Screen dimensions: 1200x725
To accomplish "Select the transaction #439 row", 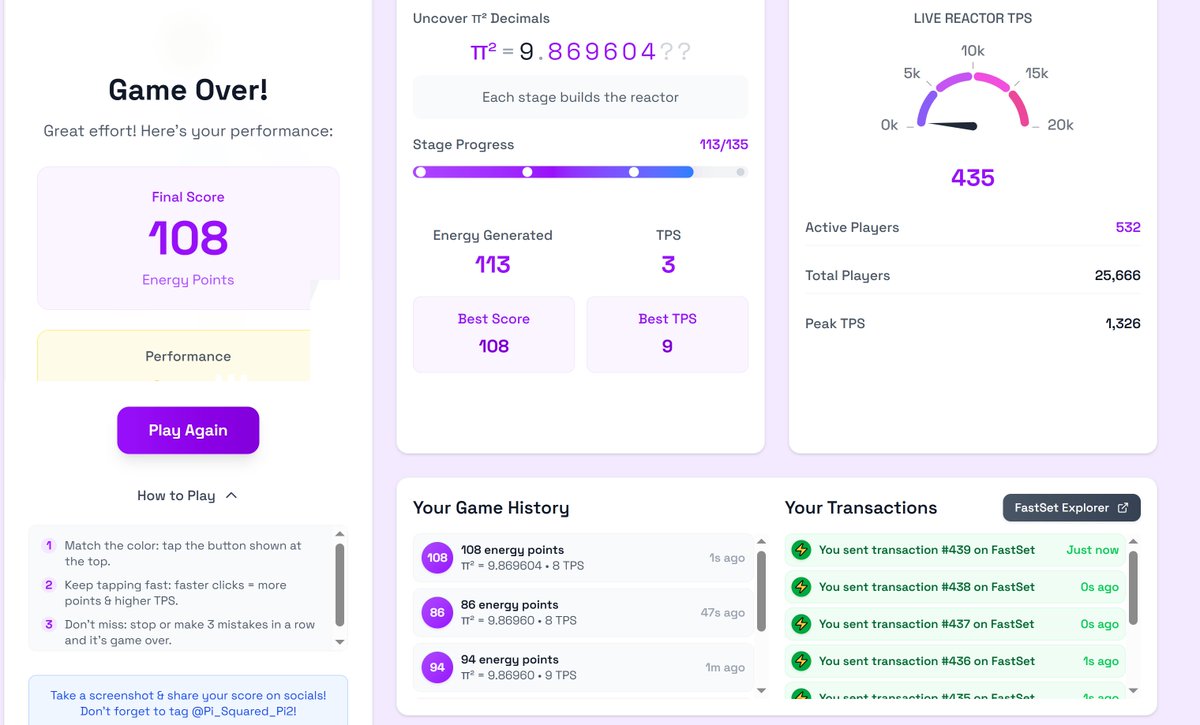I will point(955,550).
